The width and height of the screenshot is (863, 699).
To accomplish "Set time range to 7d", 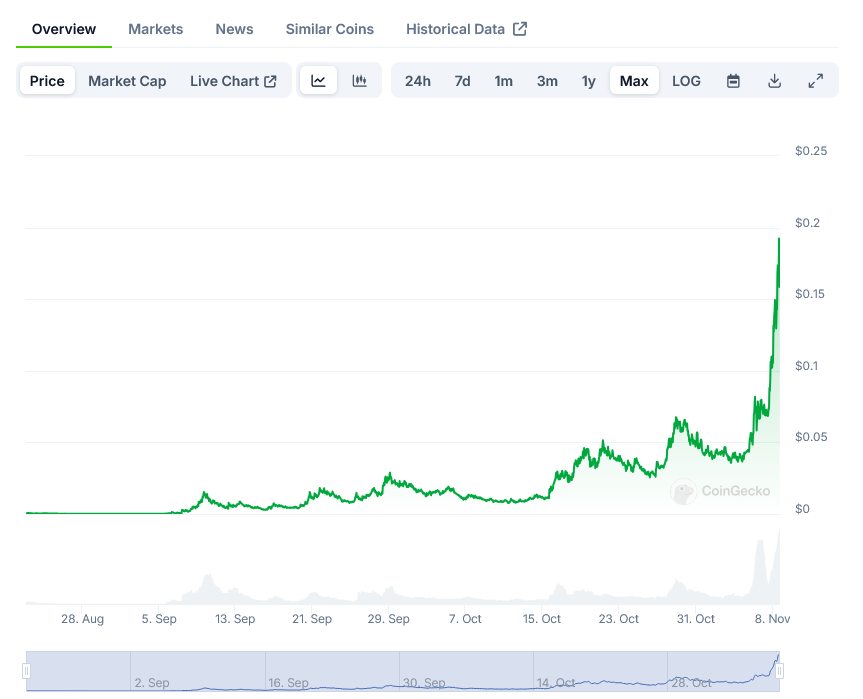I will tap(462, 81).
